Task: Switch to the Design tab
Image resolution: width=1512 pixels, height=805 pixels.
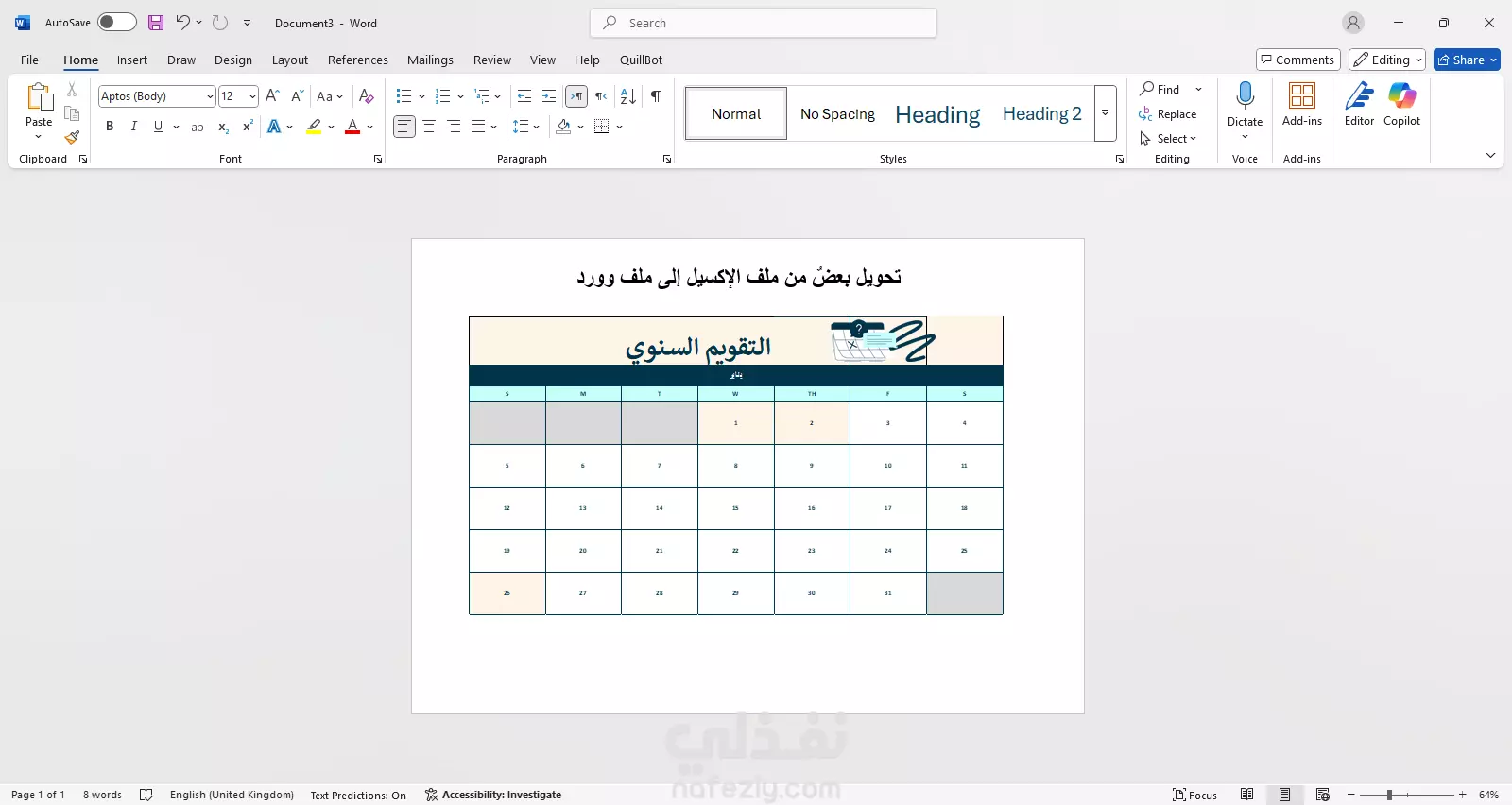Action: click(233, 60)
